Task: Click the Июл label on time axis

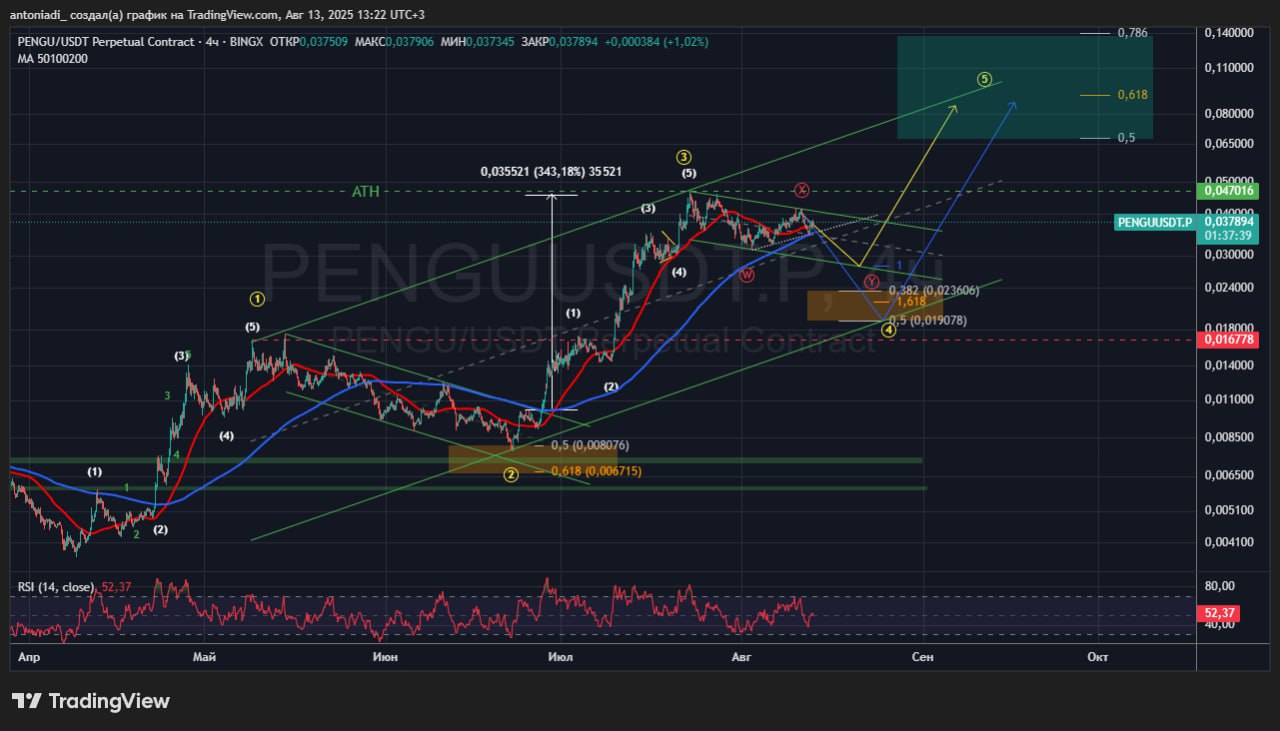Action: click(561, 657)
